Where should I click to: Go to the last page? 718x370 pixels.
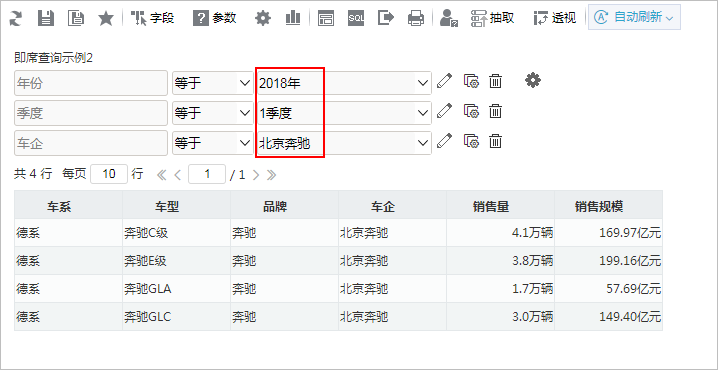[272, 174]
